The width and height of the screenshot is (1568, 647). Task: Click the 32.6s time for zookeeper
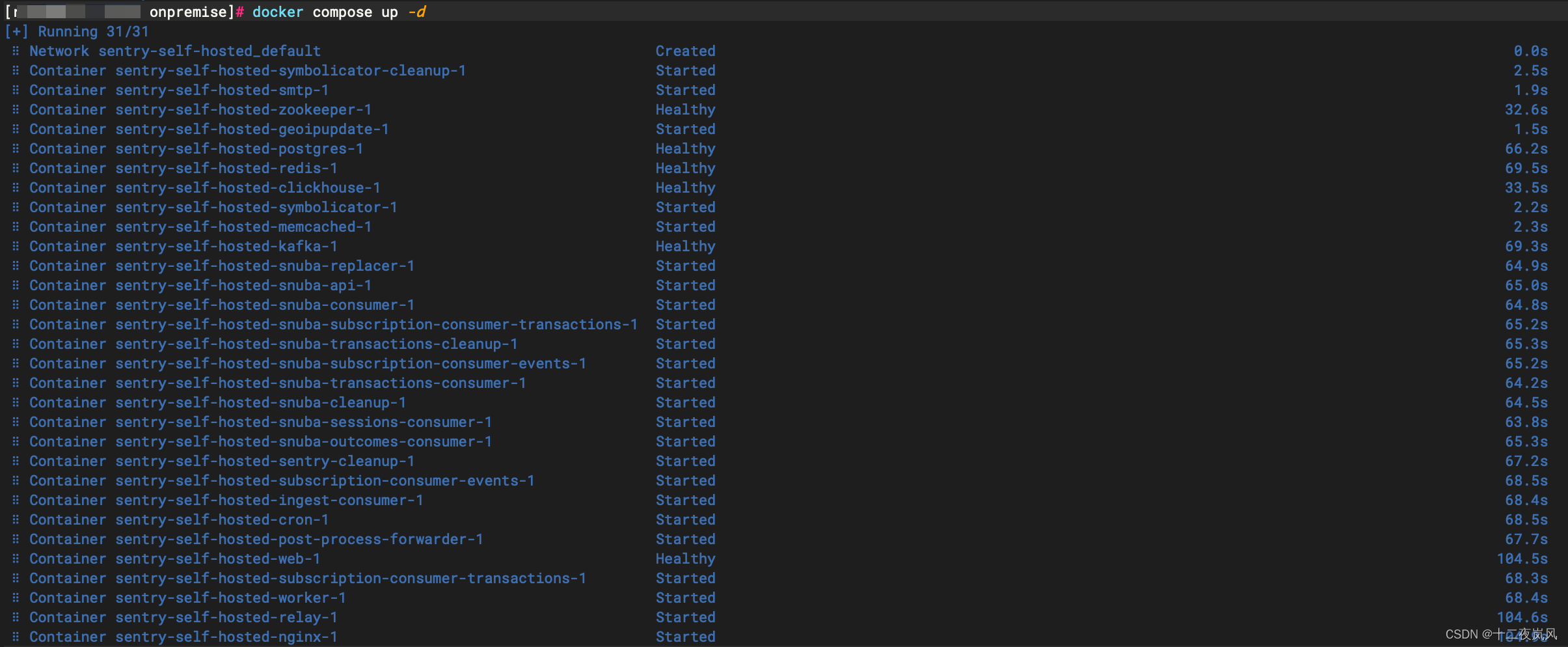point(1526,109)
